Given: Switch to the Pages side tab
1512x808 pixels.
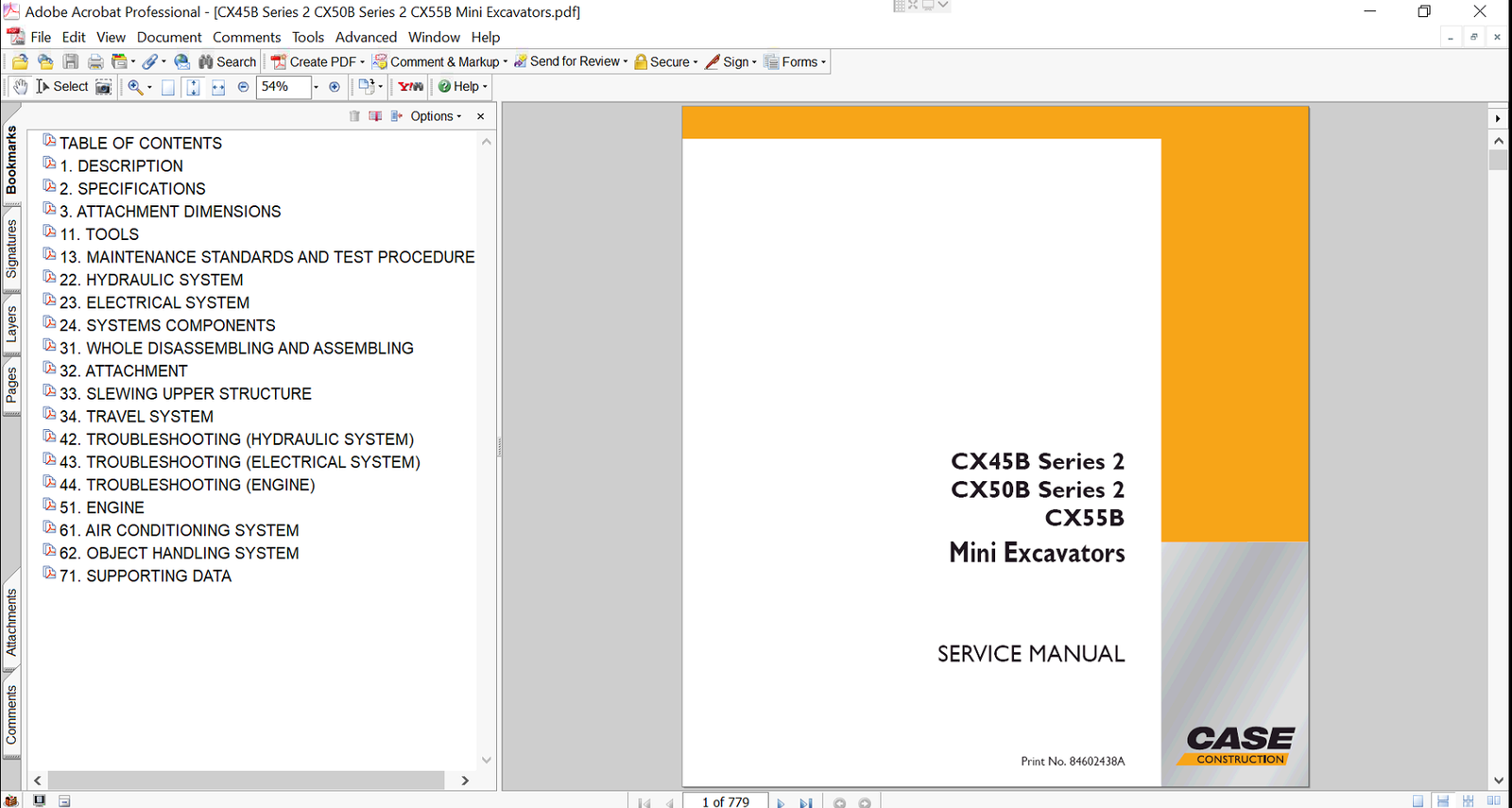Looking at the screenshot, I should point(11,385).
